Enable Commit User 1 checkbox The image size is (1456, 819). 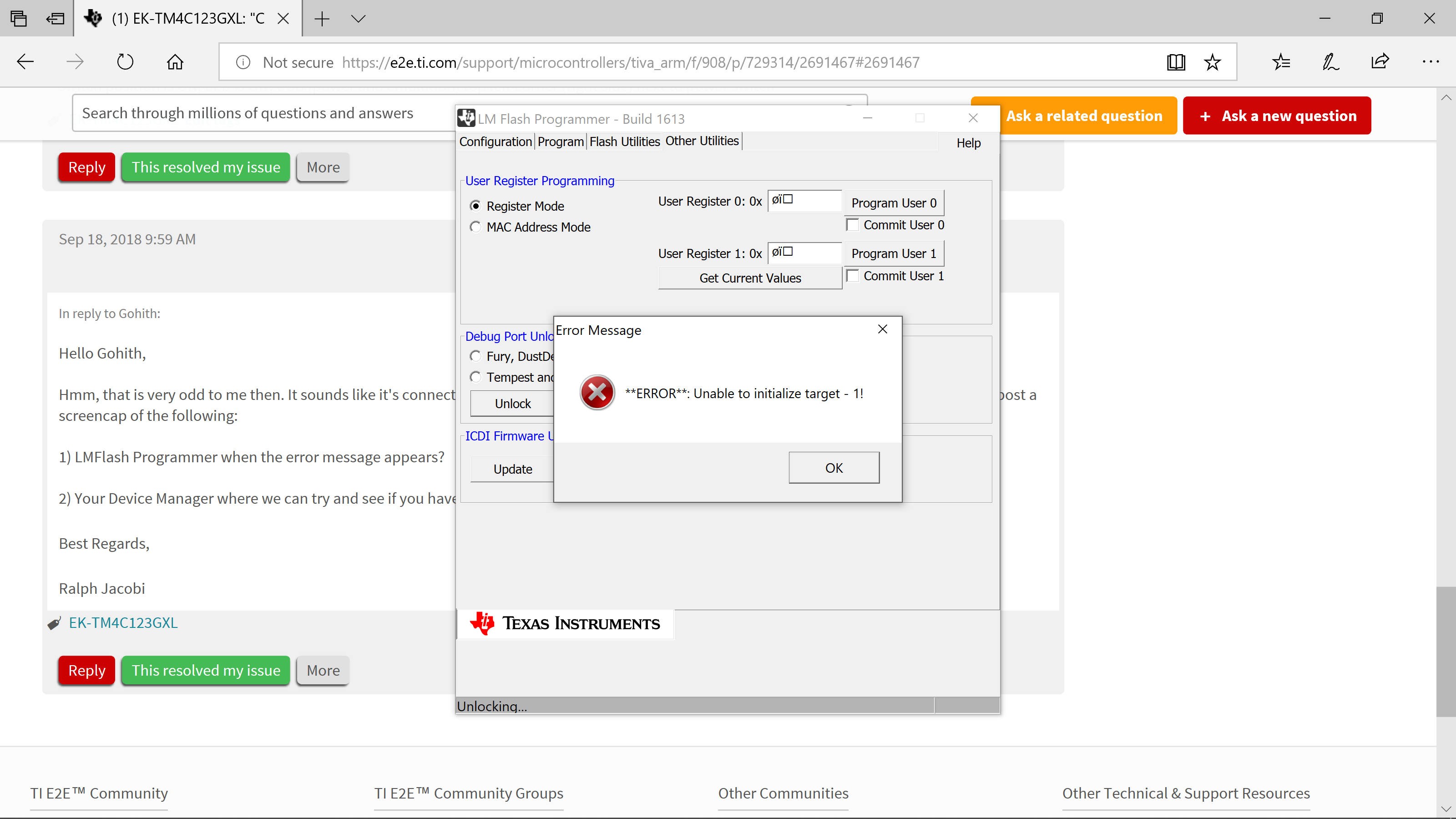point(853,275)
